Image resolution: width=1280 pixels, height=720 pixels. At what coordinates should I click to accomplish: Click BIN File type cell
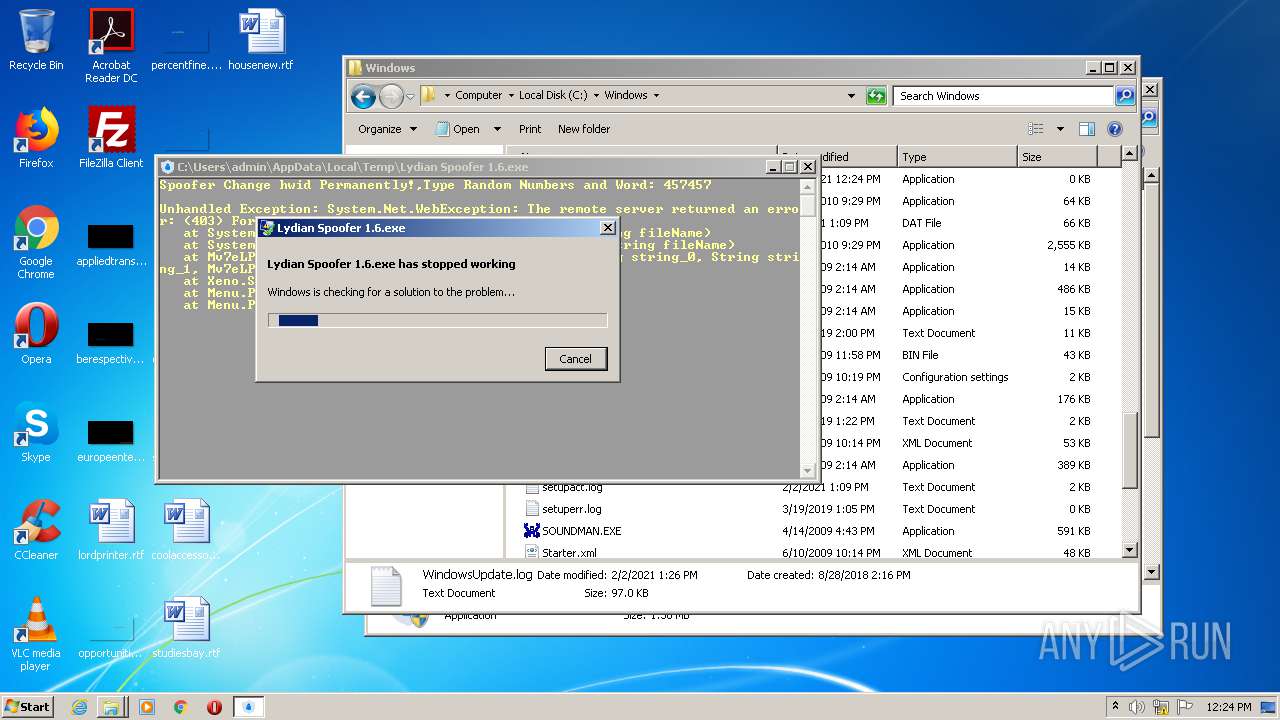tap(920, 355)
